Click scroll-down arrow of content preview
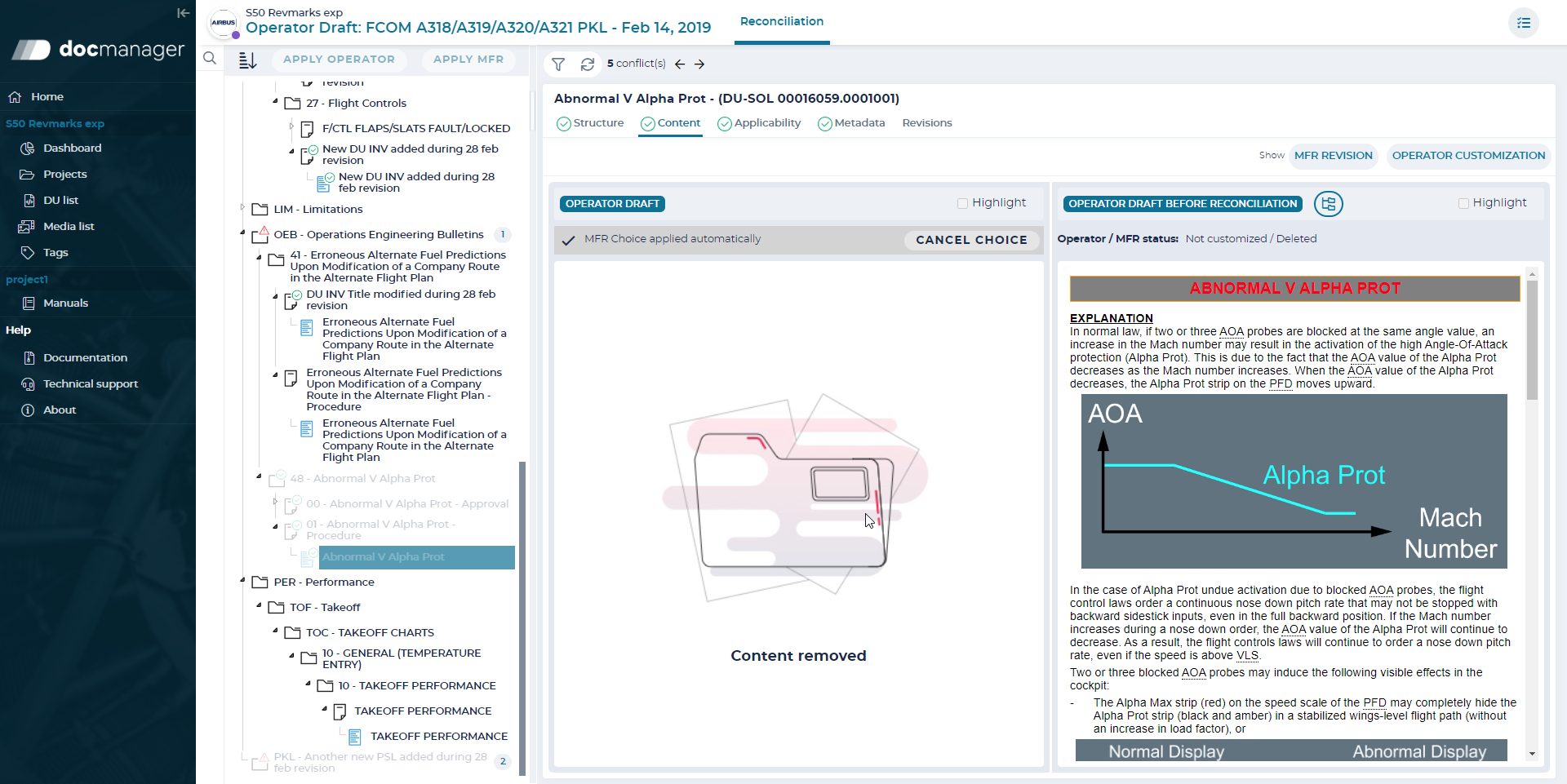 point(1532,754)
